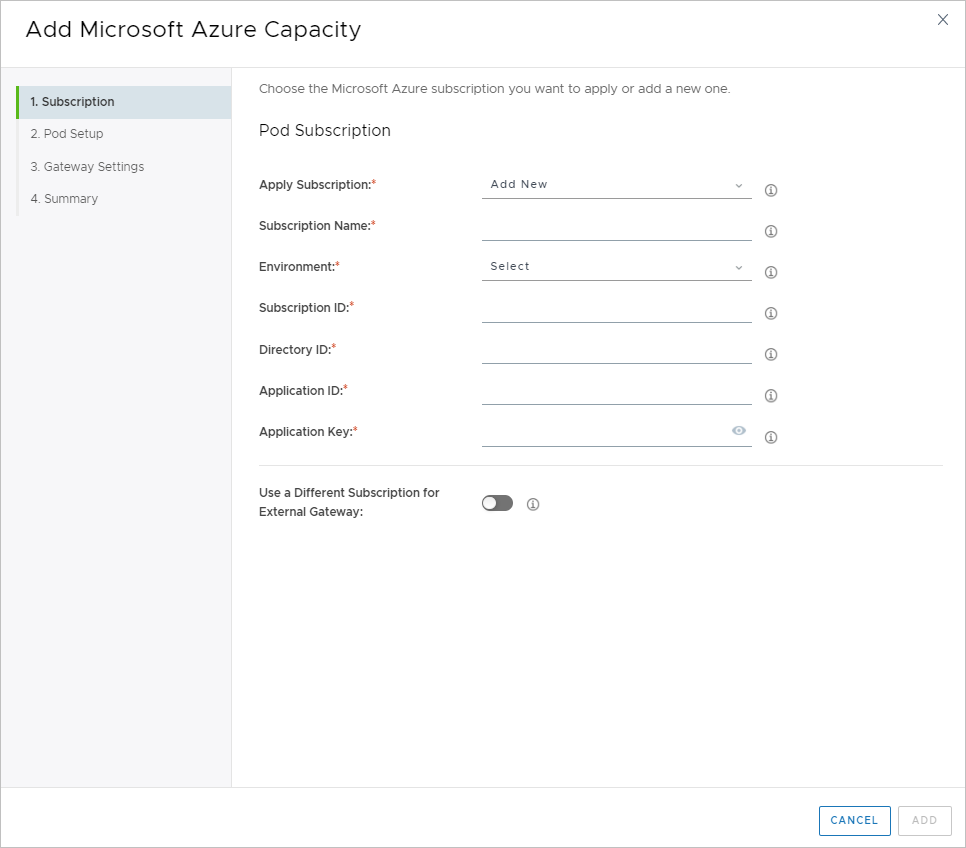
Task: Go to step 3. Gateway Settings
Action: coord(87,166)
